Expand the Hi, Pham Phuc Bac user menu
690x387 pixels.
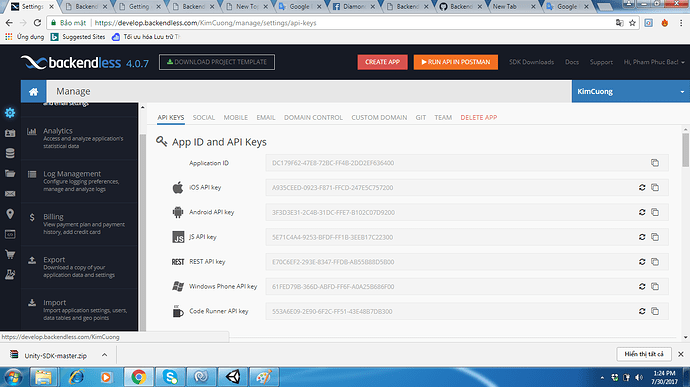[x=654, y=62]
